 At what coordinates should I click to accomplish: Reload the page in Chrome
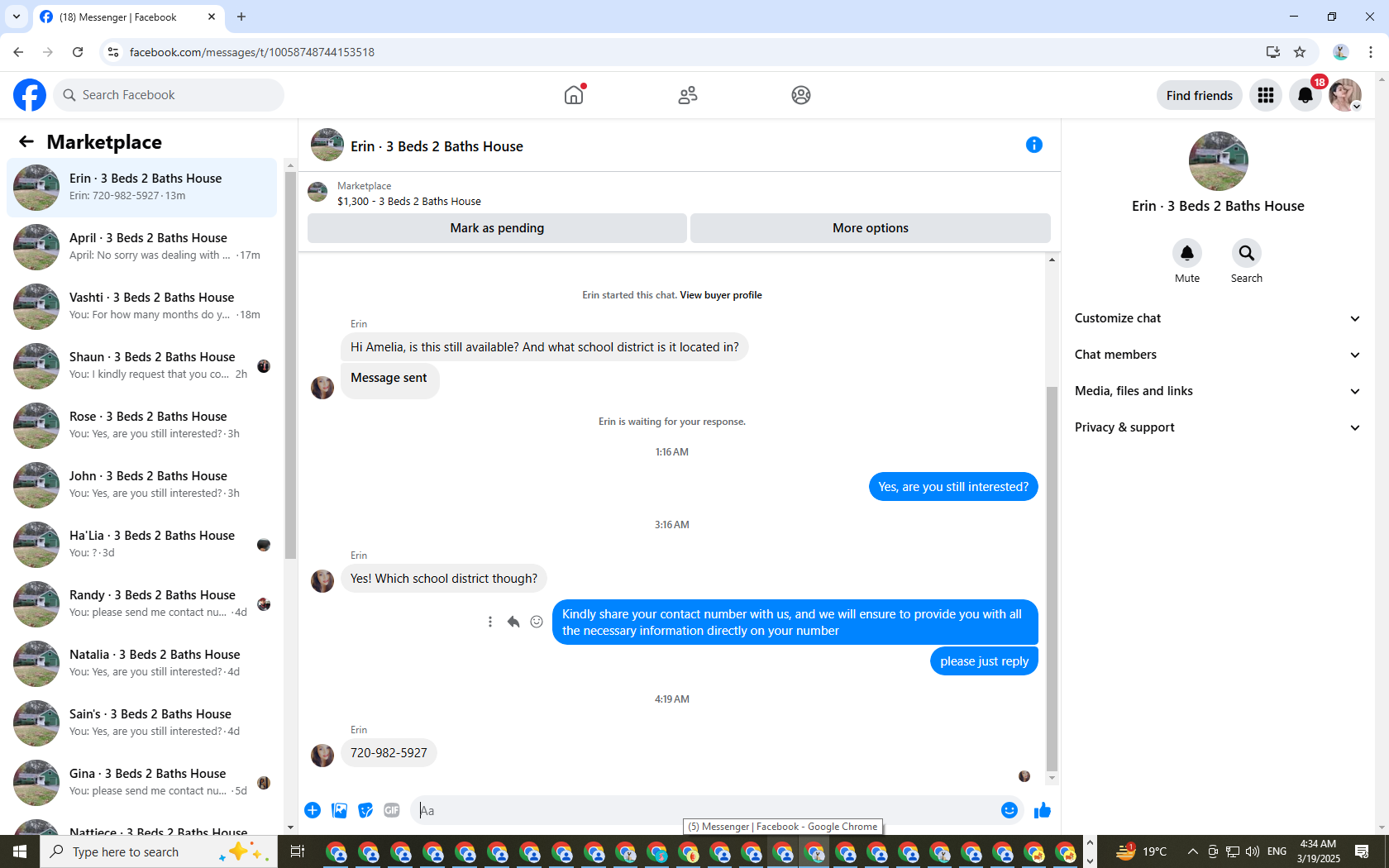coord(78,52)
